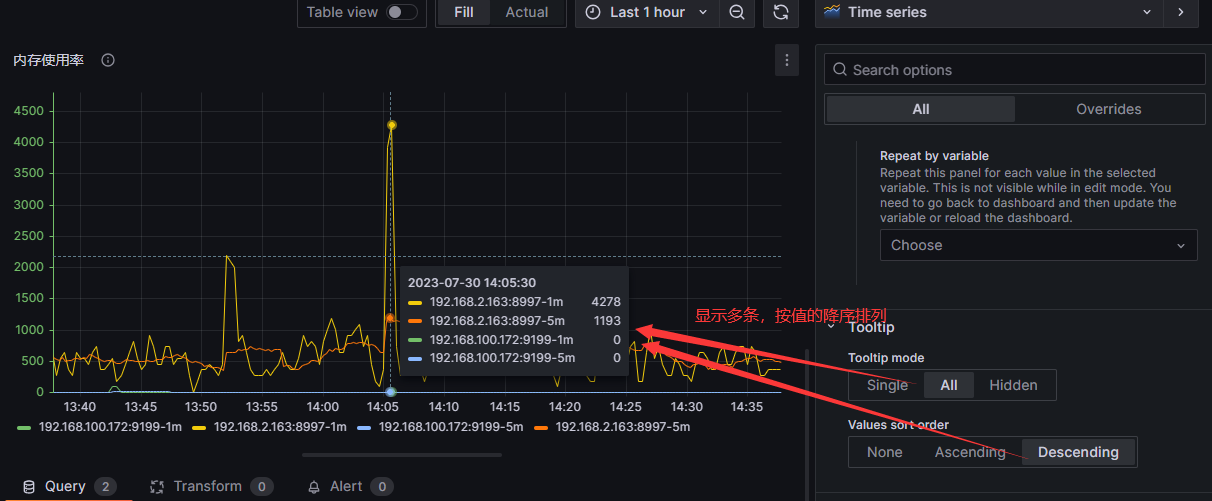Click the Time series chart icon
The width and height of the screenshot is (1212, 501).
[x=832, y=12]
